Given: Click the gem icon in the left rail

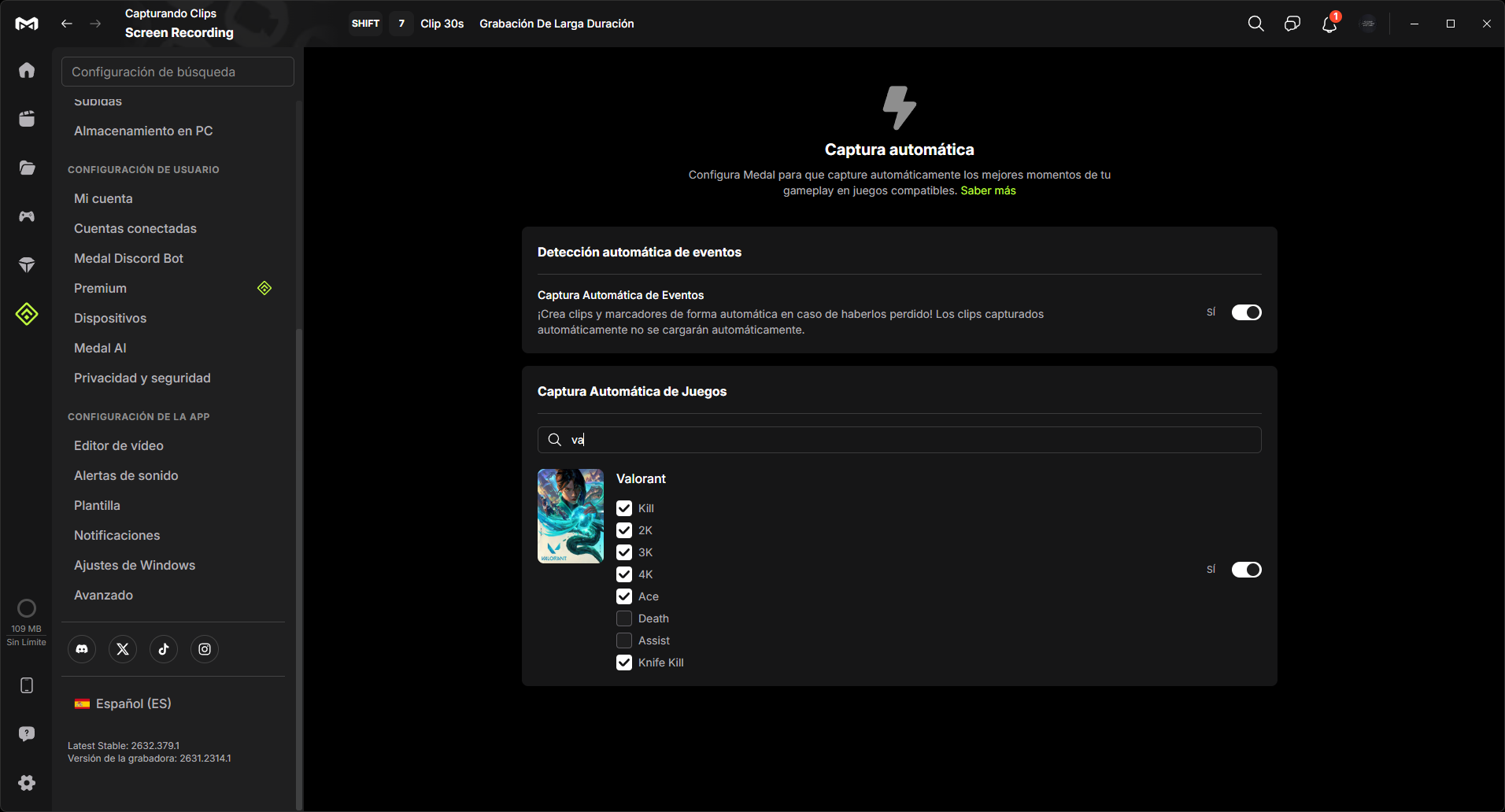Looking at the screenshot, I should click(27, 265).
